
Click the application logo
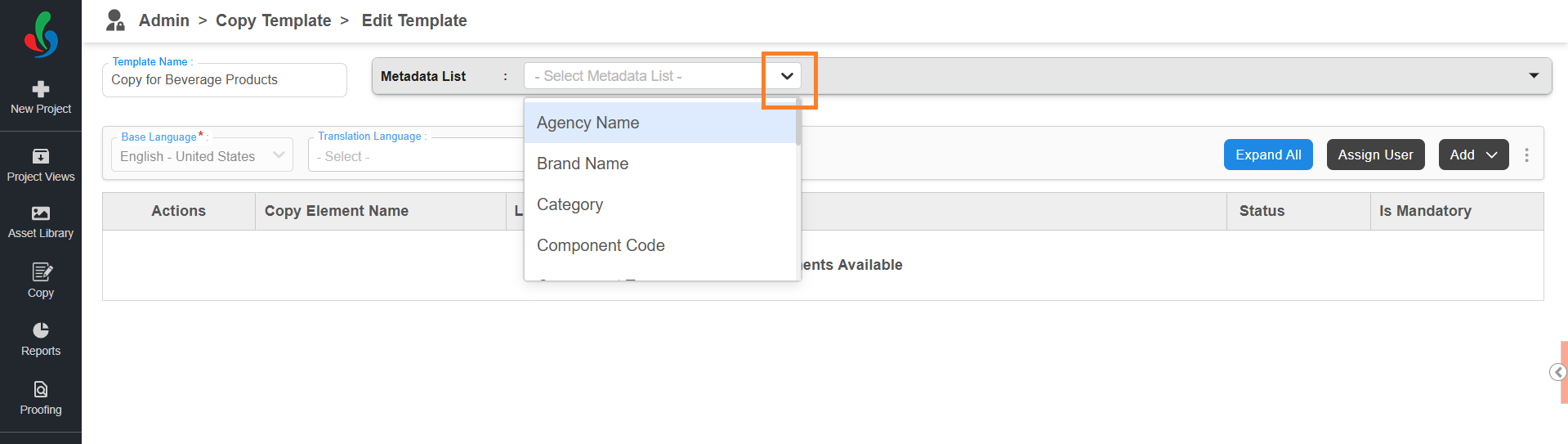[x=41, y=34]
